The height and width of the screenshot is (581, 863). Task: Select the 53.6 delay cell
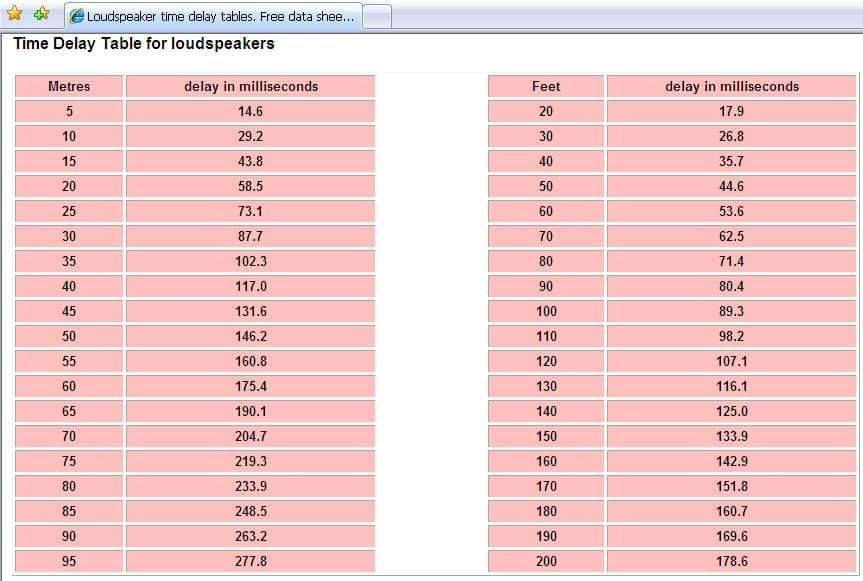tap(731, 211)
